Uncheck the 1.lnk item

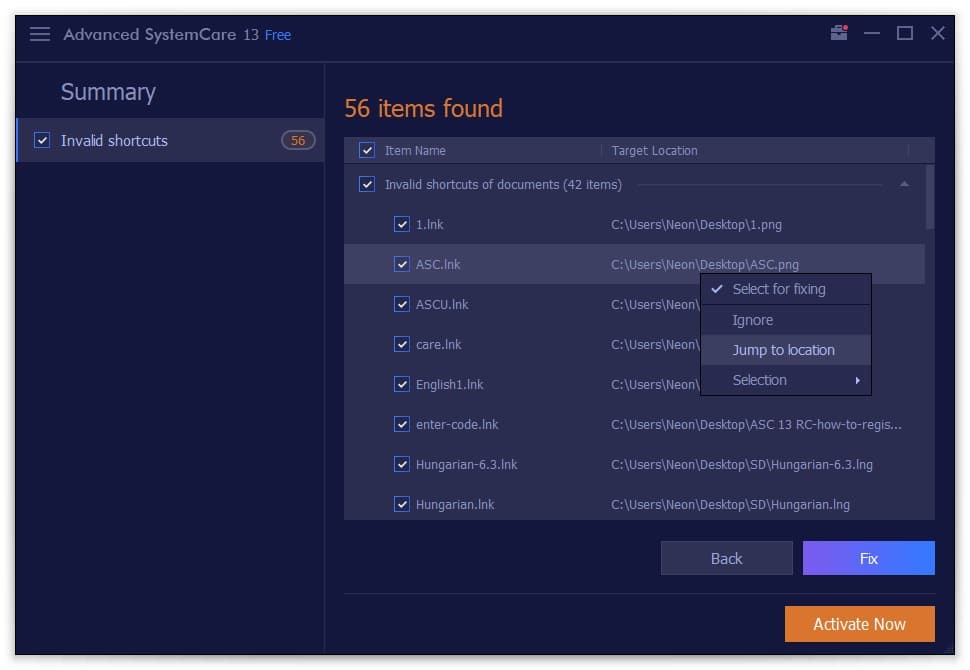click(401, 224)
